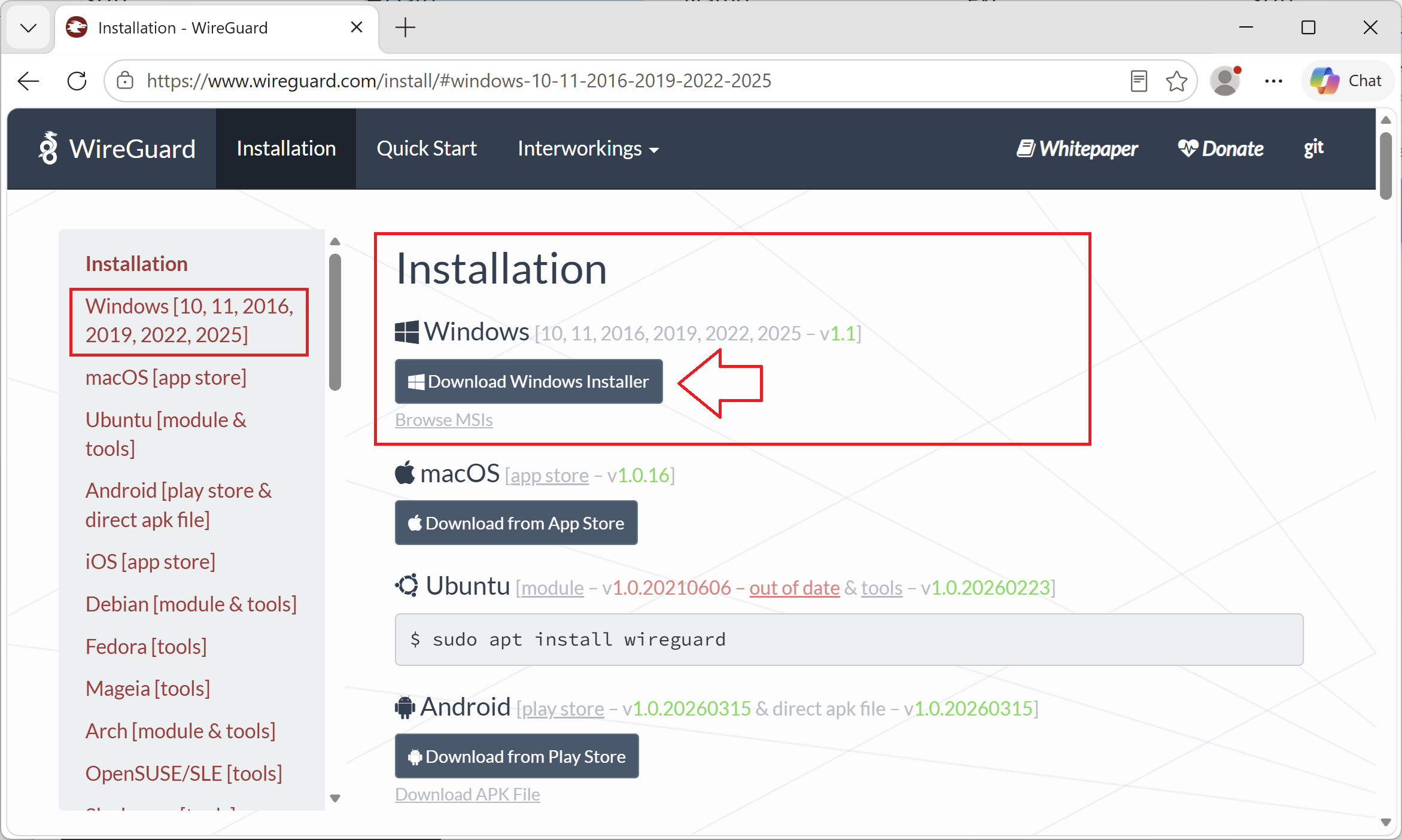Open the macOS app store link

(549, 476)
